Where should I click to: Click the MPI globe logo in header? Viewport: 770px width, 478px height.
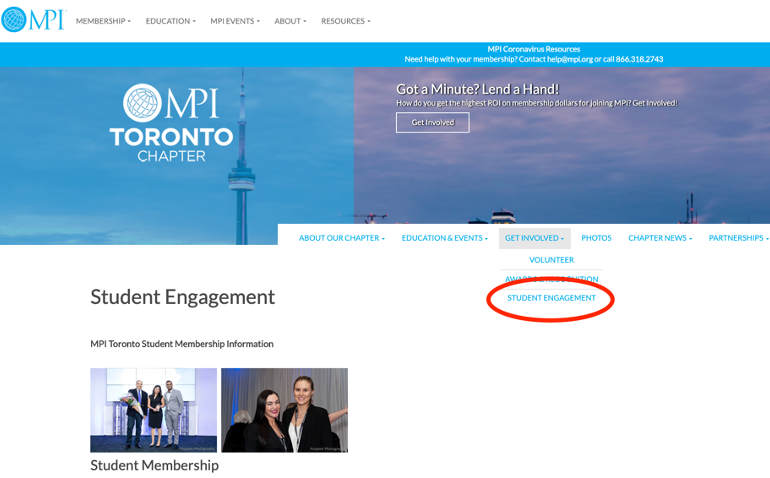(32, 20)
